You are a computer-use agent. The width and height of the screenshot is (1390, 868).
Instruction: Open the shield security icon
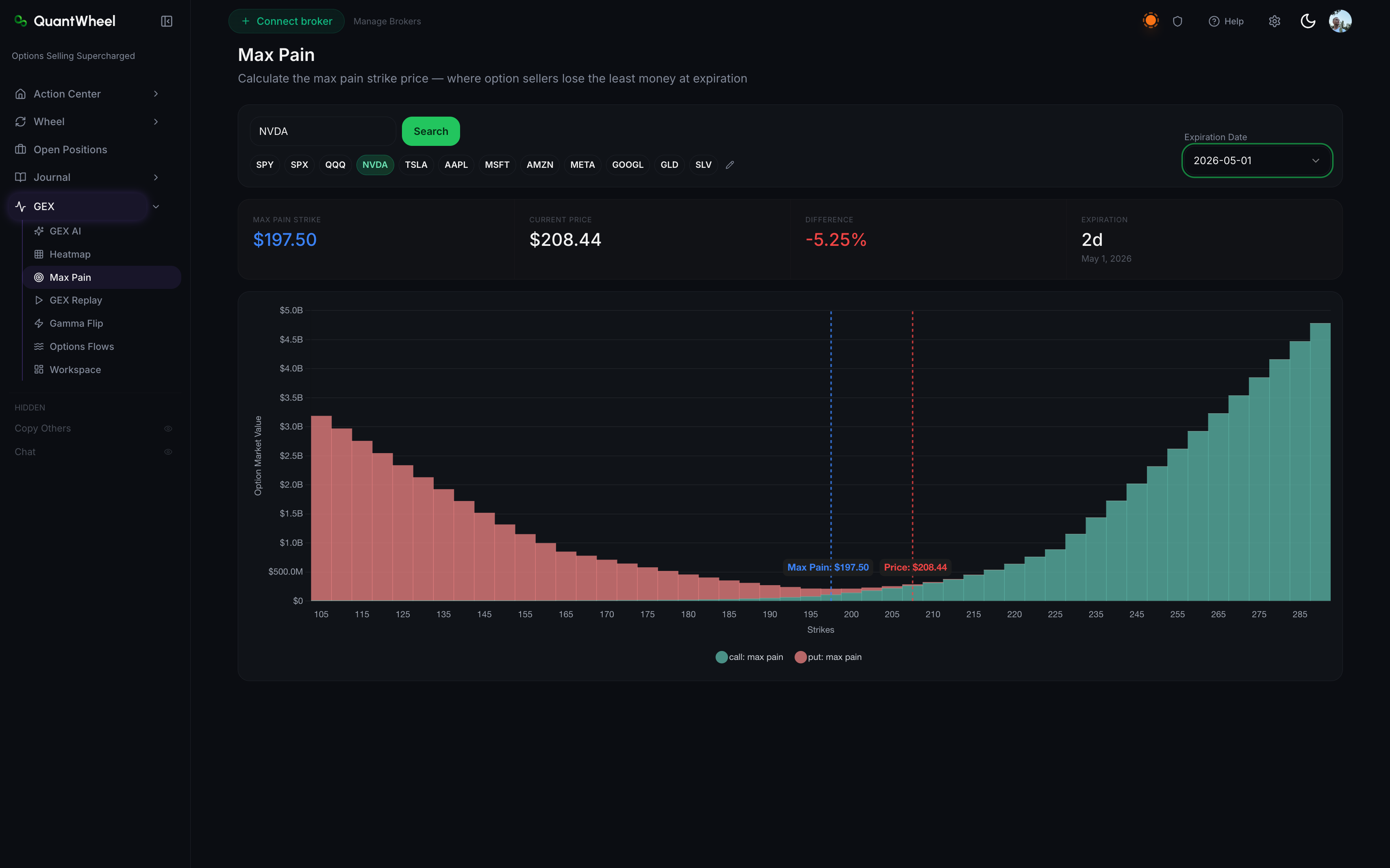coord(1177,21)
